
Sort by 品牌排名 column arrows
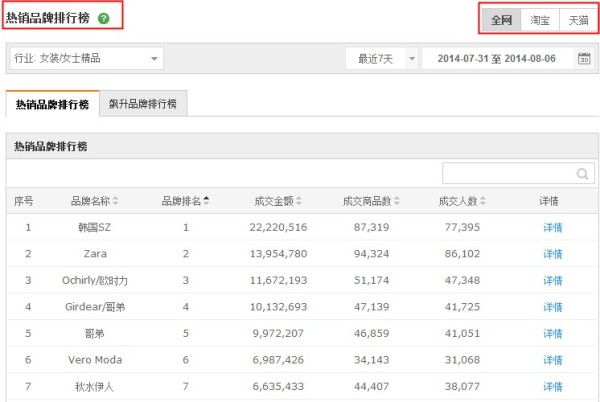[206, 201]
